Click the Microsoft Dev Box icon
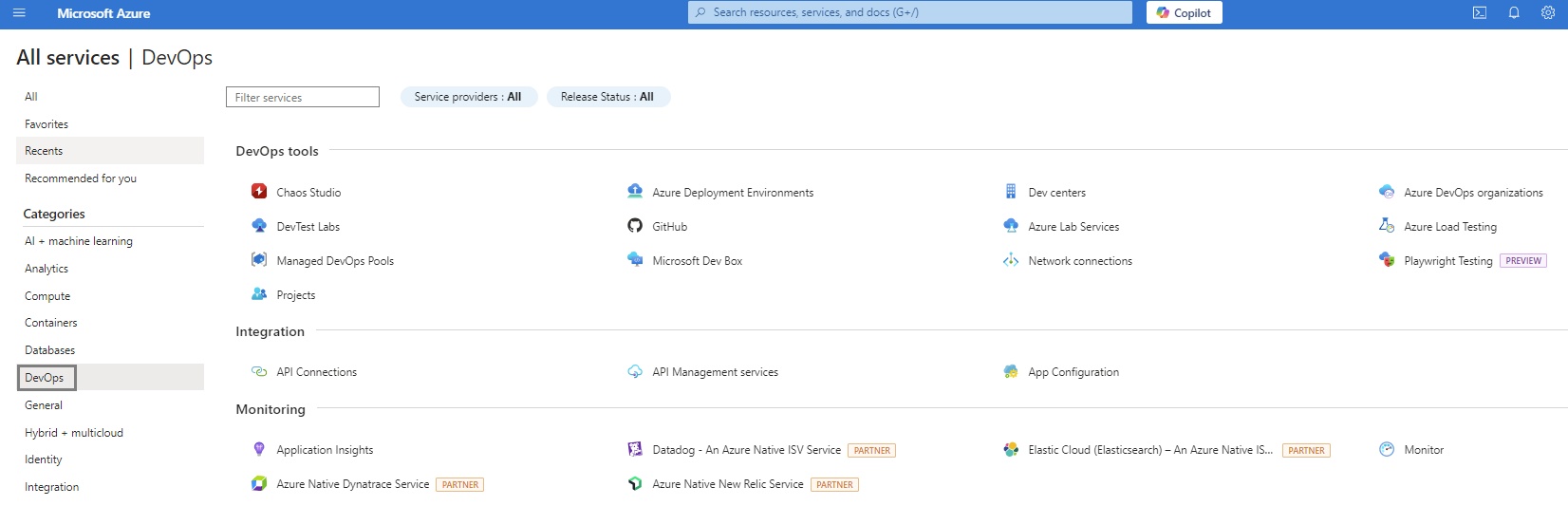1568x506 pixels. [635, 259]
